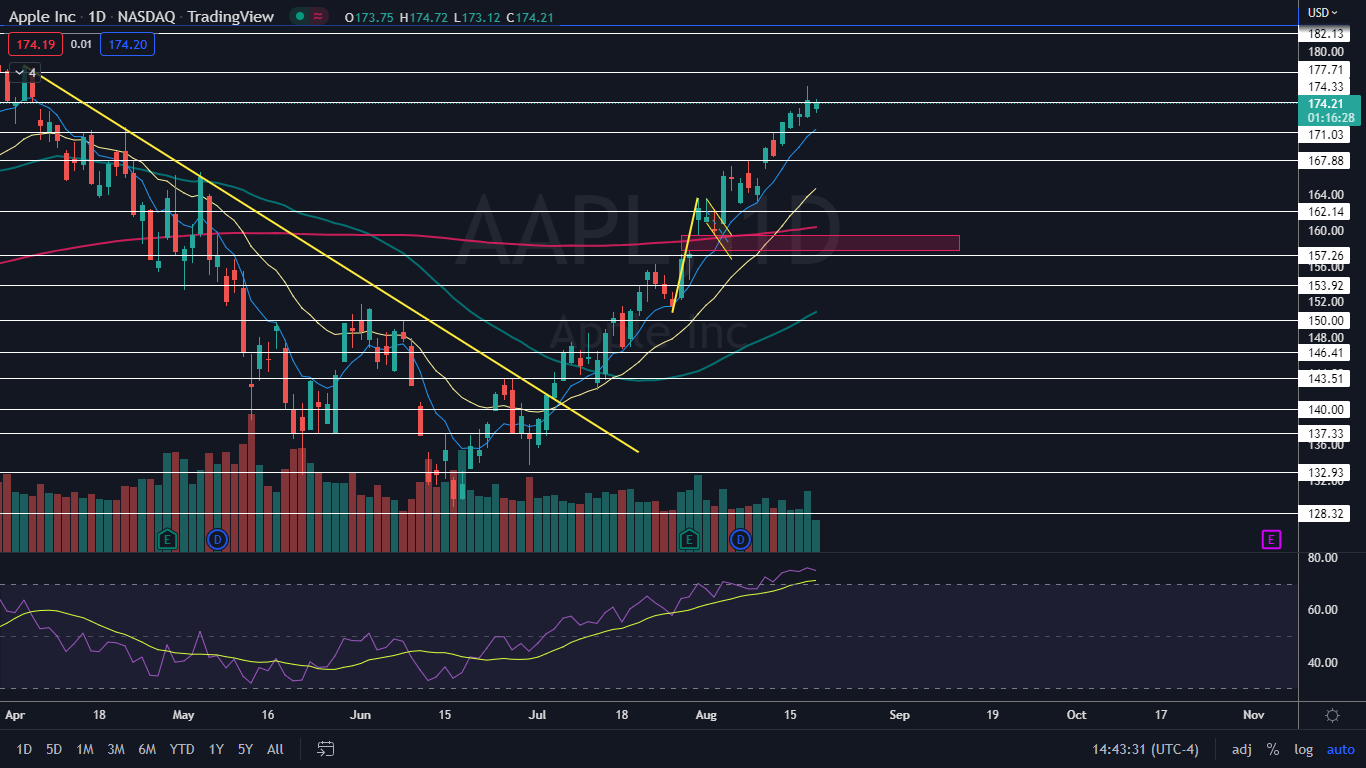
Task: Click the 137.33 price level label
Action: point(1325,434)
